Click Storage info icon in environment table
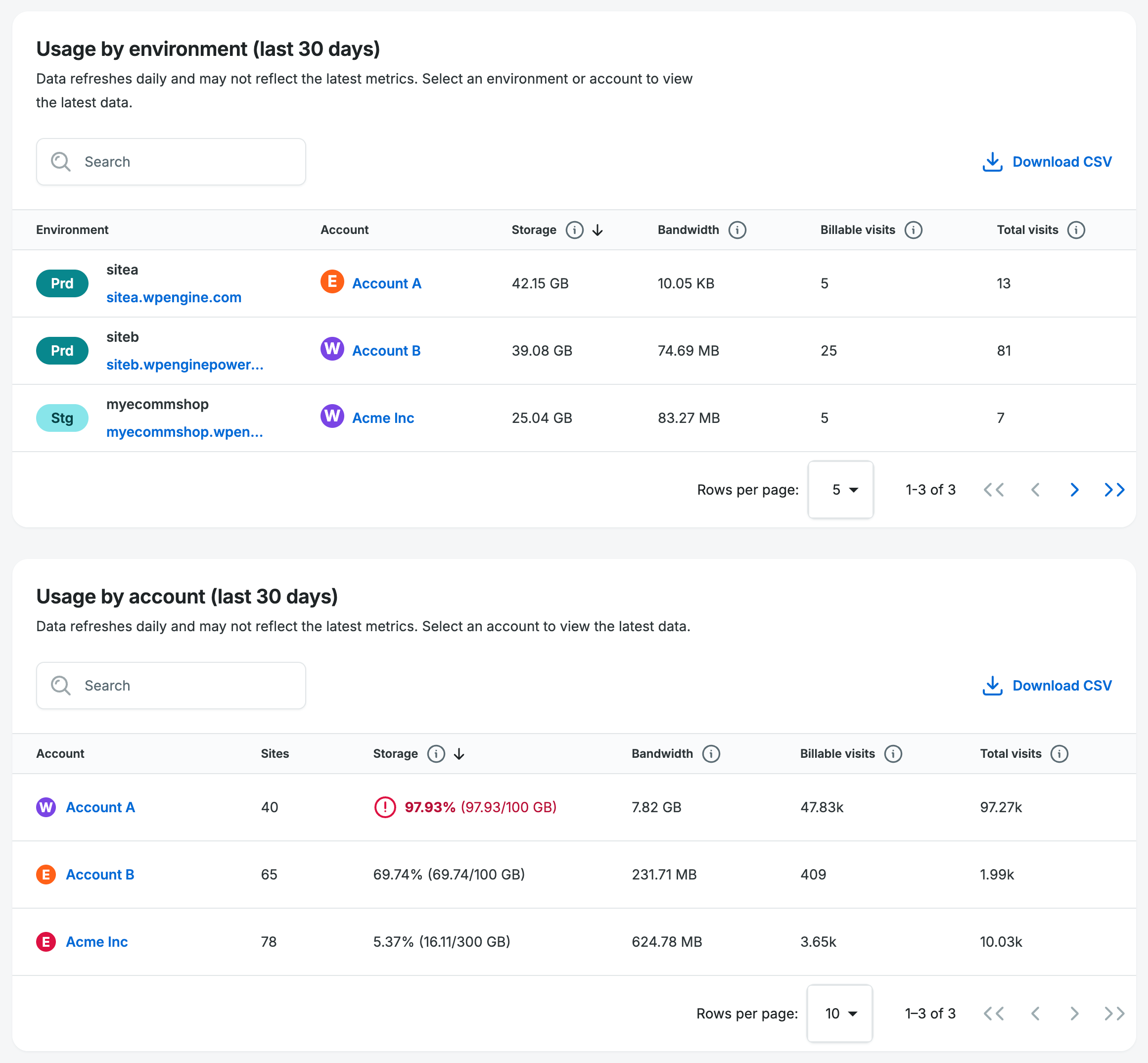 point(574,230)
